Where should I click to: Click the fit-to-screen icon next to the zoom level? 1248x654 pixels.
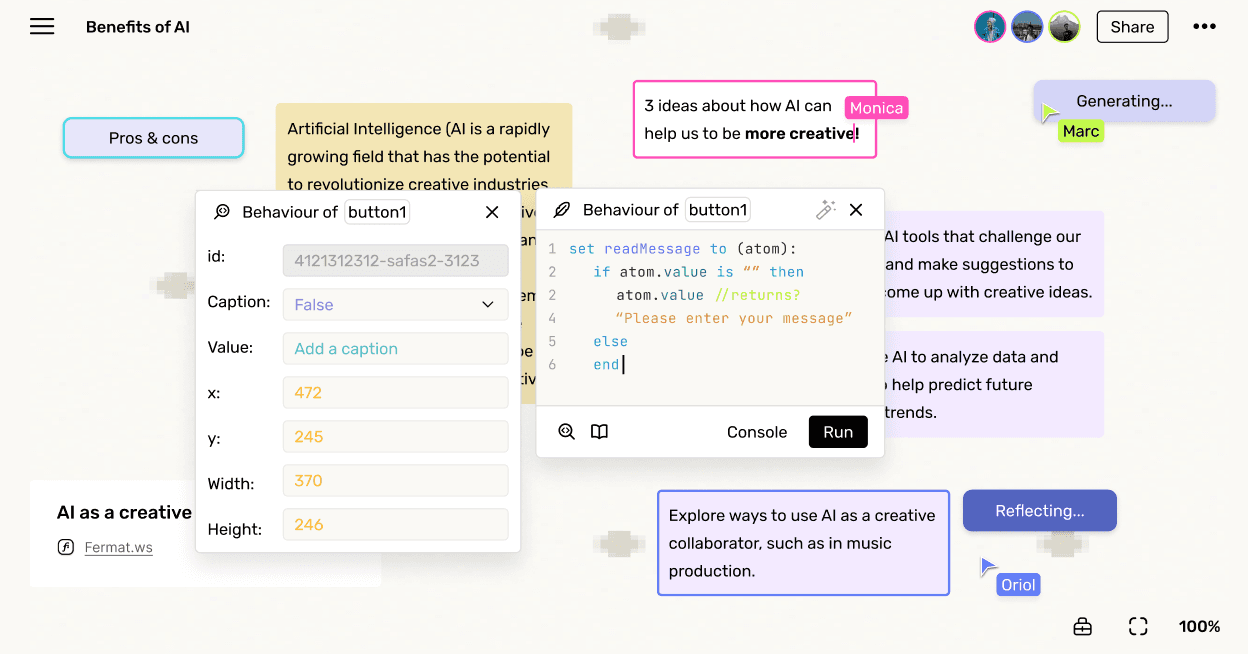pos(1138,626)
